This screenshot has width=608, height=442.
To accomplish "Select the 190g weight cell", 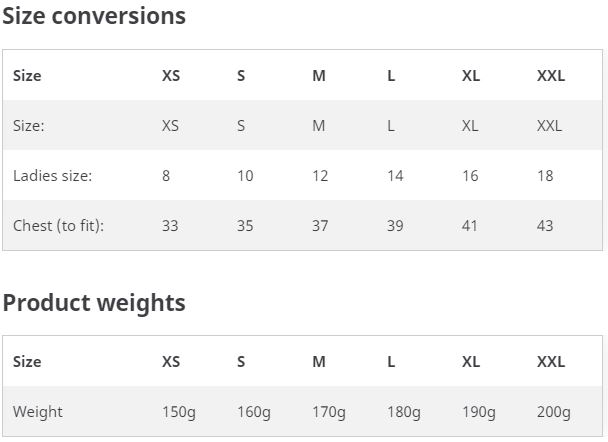I will pyautogui.click(x=479, y=412).
